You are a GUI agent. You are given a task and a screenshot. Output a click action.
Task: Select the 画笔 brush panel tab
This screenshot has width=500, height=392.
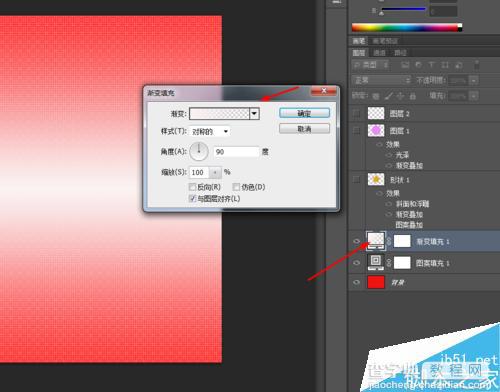tap(359, 41)
